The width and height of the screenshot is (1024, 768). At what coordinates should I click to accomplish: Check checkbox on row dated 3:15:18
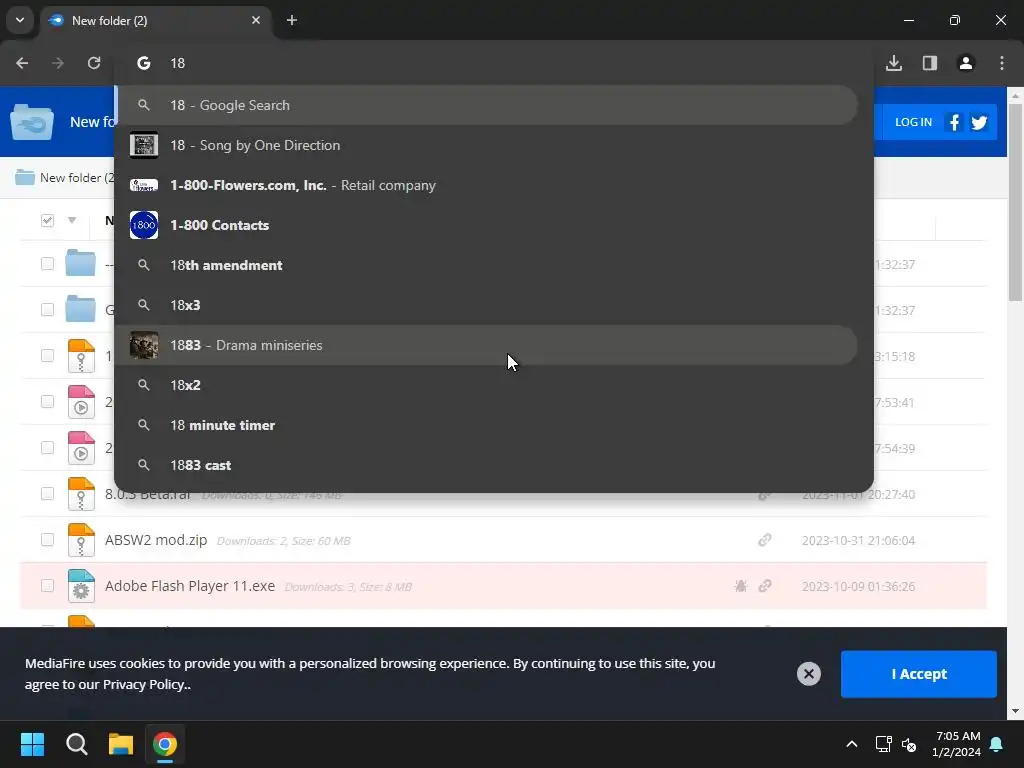[47, 355]
